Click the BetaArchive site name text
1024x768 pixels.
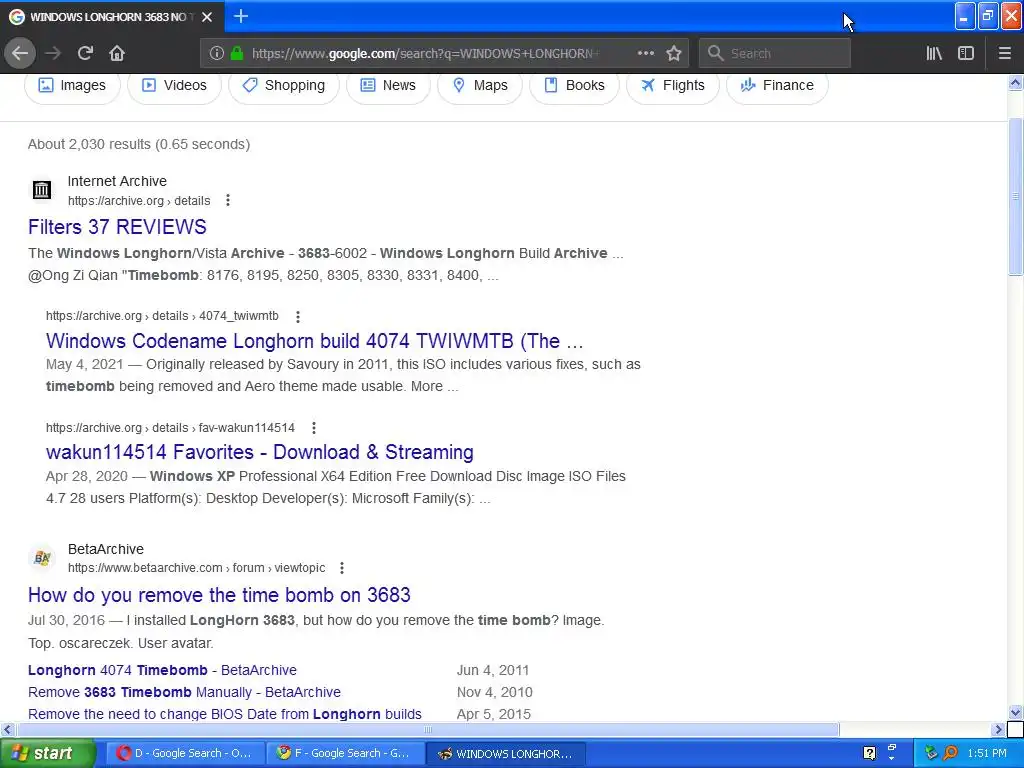point(106,549)
